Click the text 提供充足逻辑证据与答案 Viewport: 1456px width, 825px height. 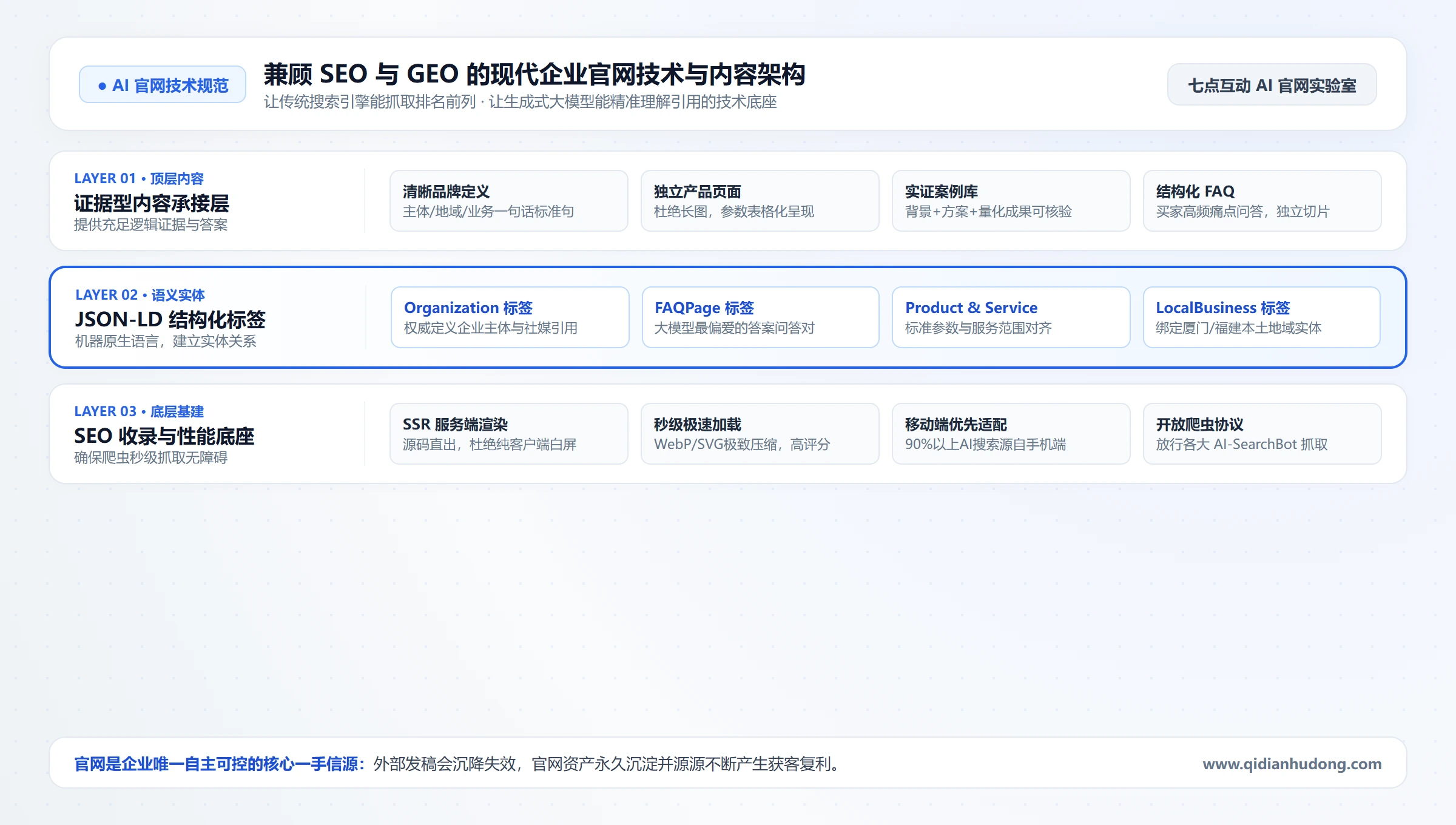[x=150, y=225]
